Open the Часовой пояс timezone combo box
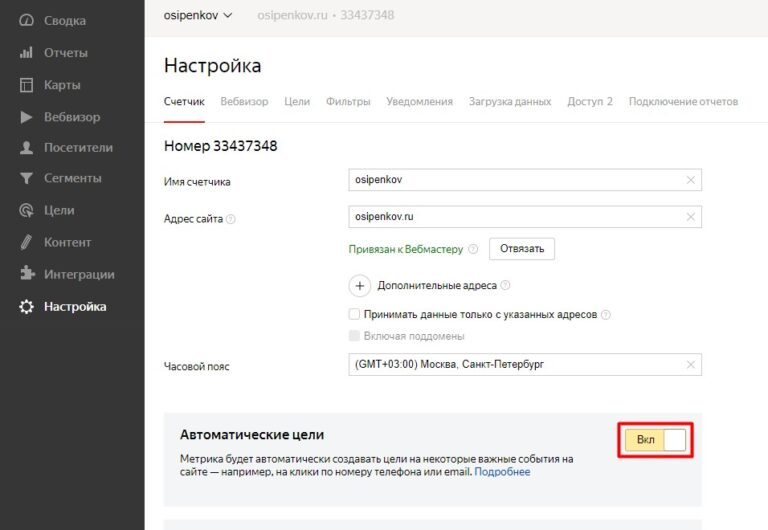 click(525, 364)
